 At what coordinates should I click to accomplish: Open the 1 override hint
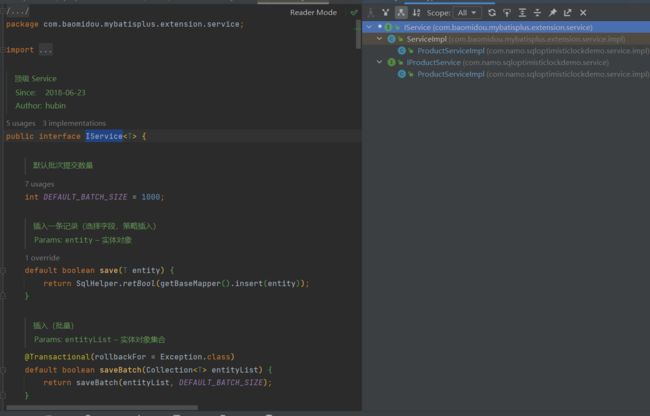tap(42, 258)
